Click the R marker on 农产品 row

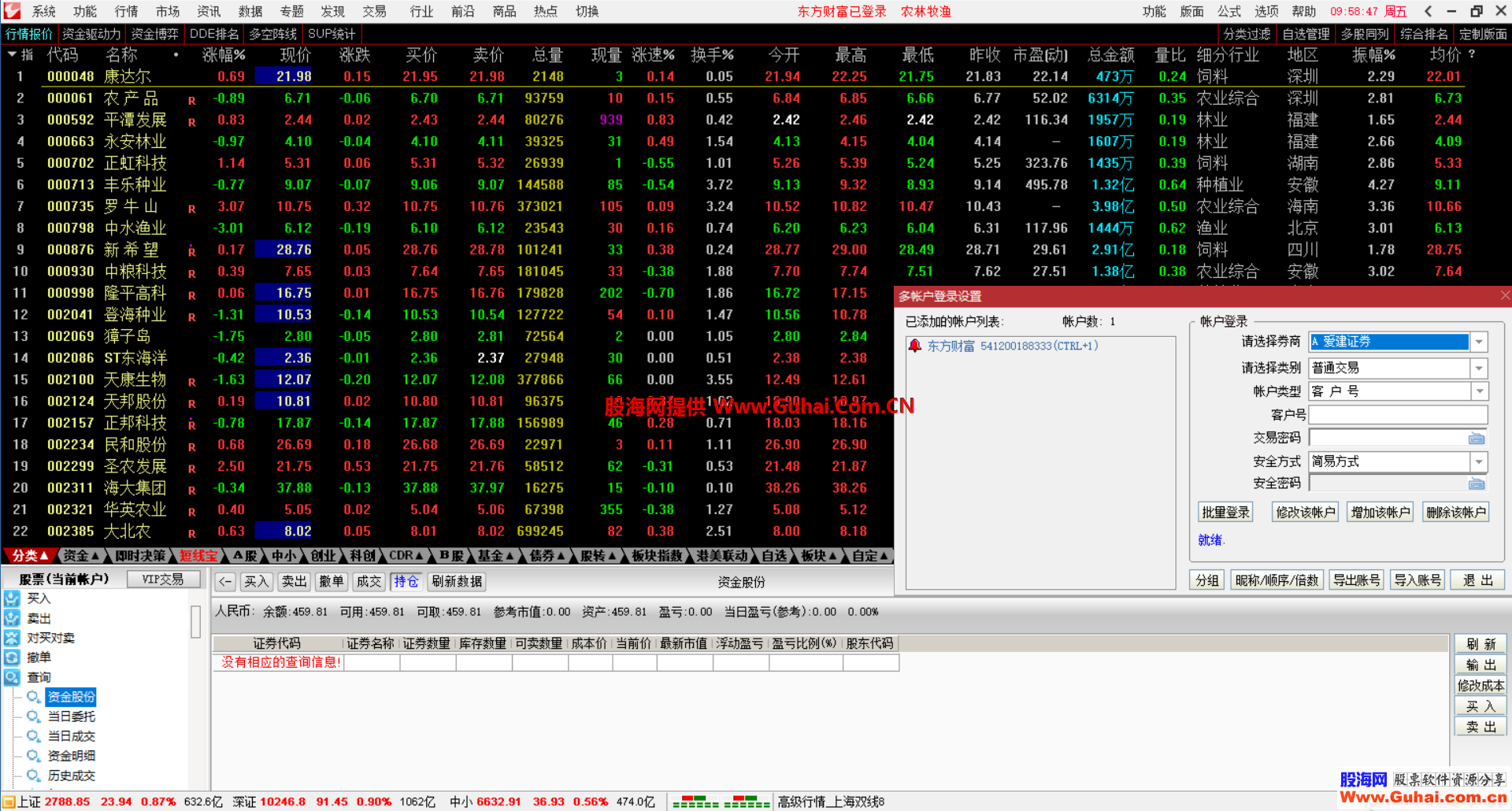192,100
